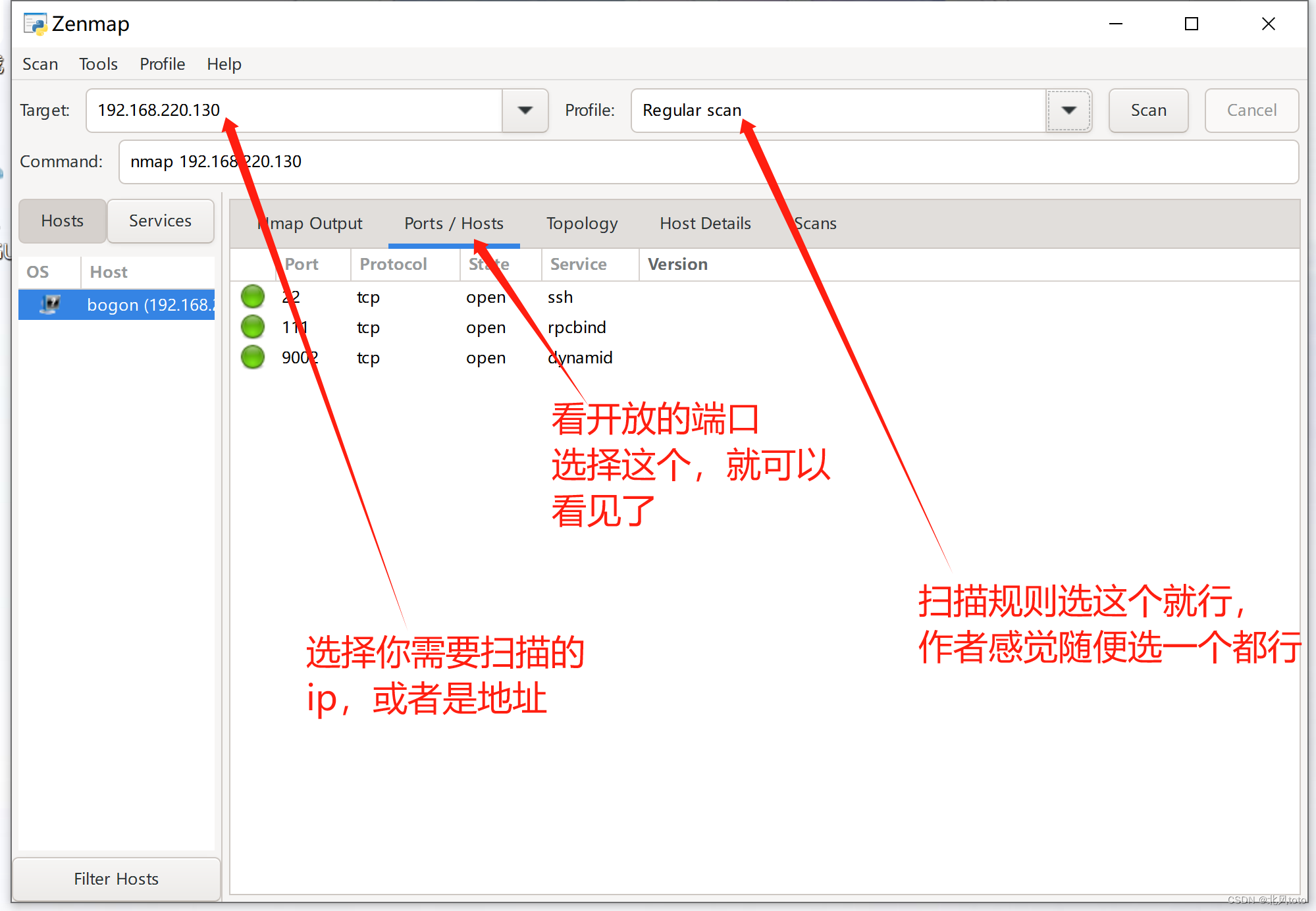Click the Zenmap application icon in title bar
1316x911 pixels.
35,24
